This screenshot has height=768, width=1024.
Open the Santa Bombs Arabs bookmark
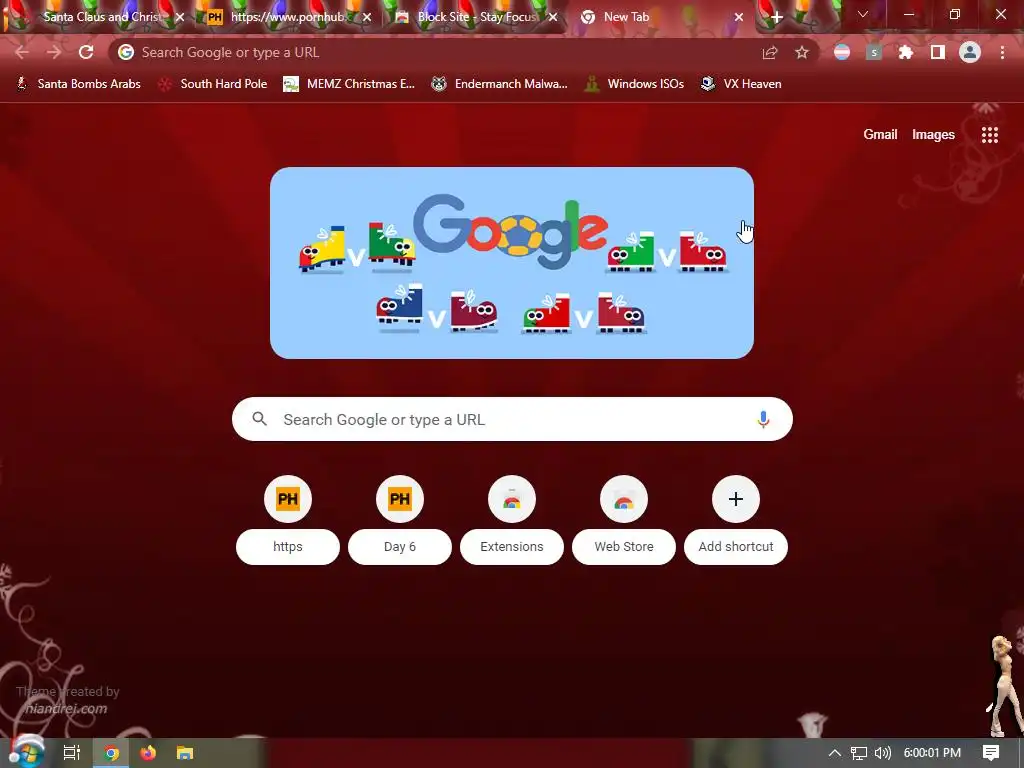click(x=78, y=84)
